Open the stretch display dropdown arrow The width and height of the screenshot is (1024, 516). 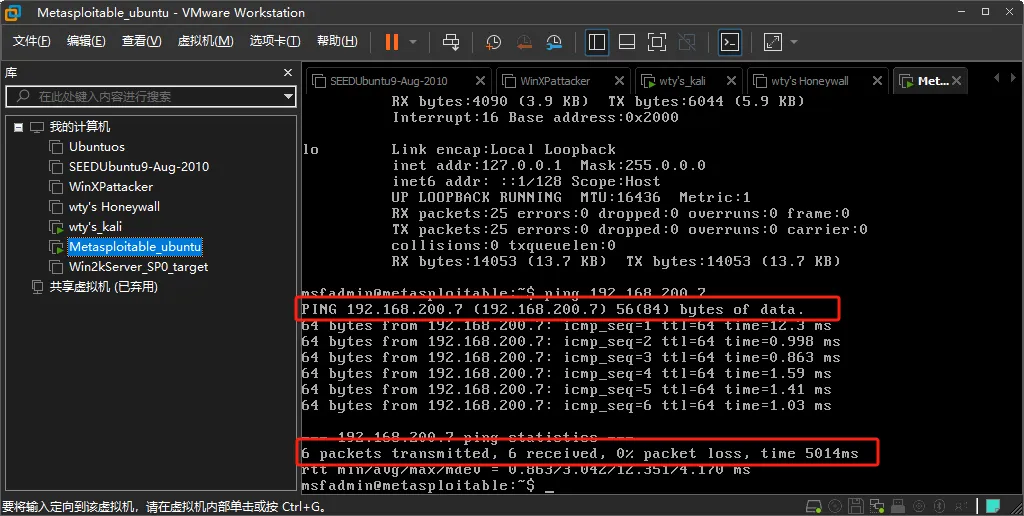coord(794,42)
